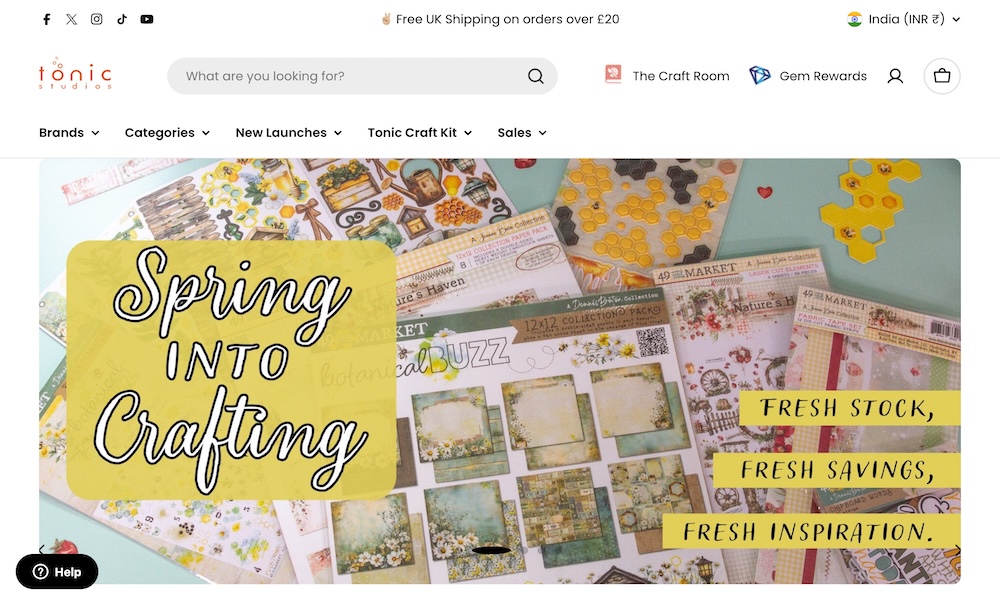Open the Tonic Studios Facebook page
1000x600 pixels.
[x=47, y=19]
